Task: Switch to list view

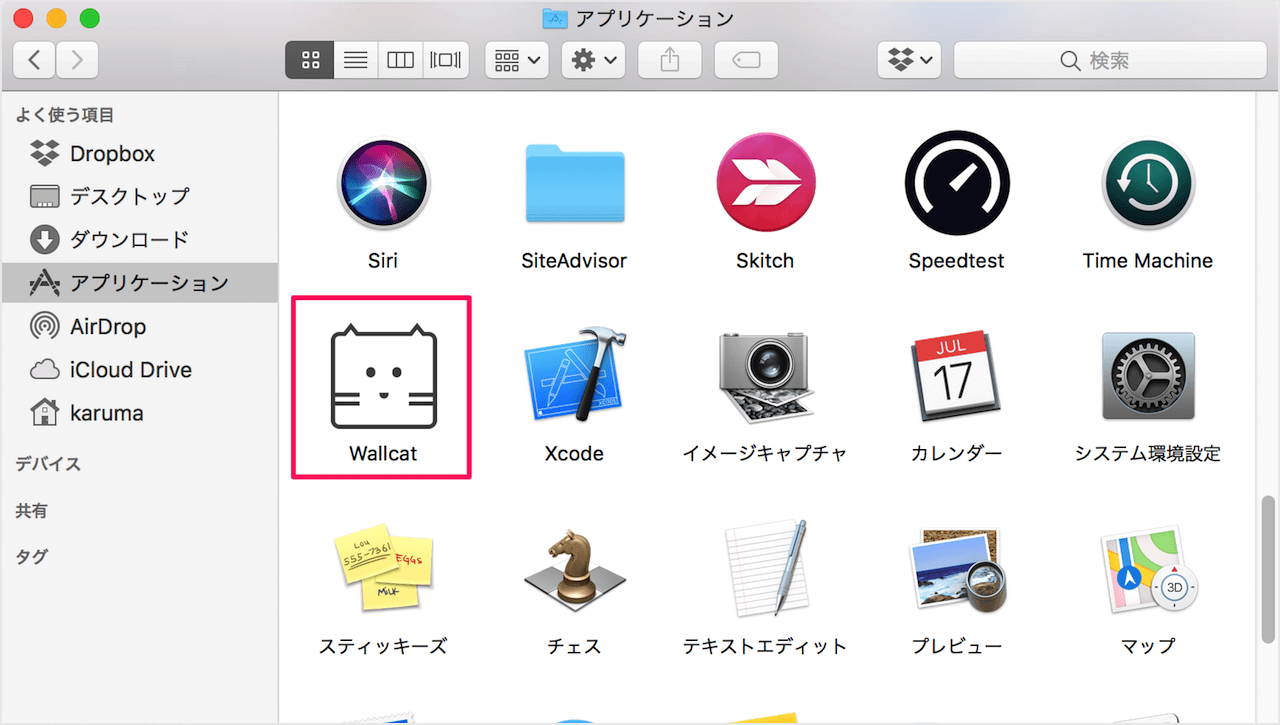Action: point(355,60)
